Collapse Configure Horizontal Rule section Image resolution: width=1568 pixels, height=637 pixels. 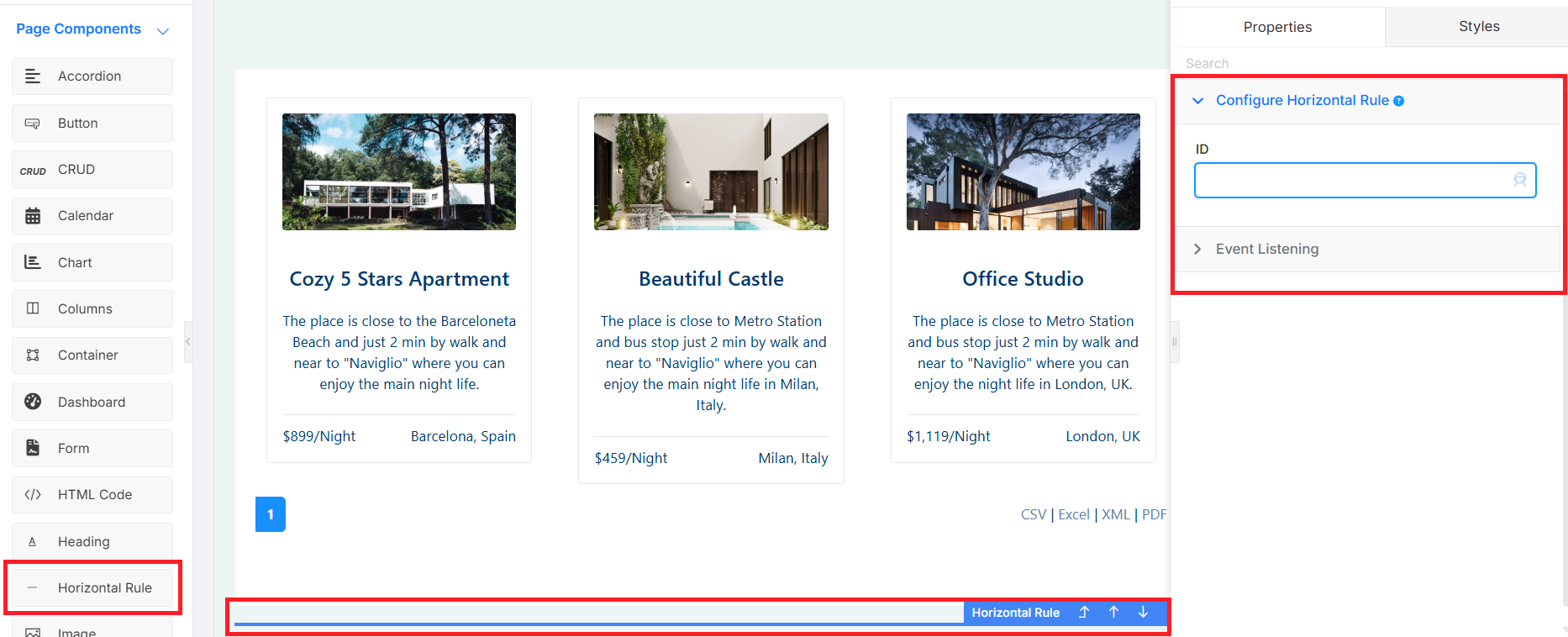[1198, 101]
